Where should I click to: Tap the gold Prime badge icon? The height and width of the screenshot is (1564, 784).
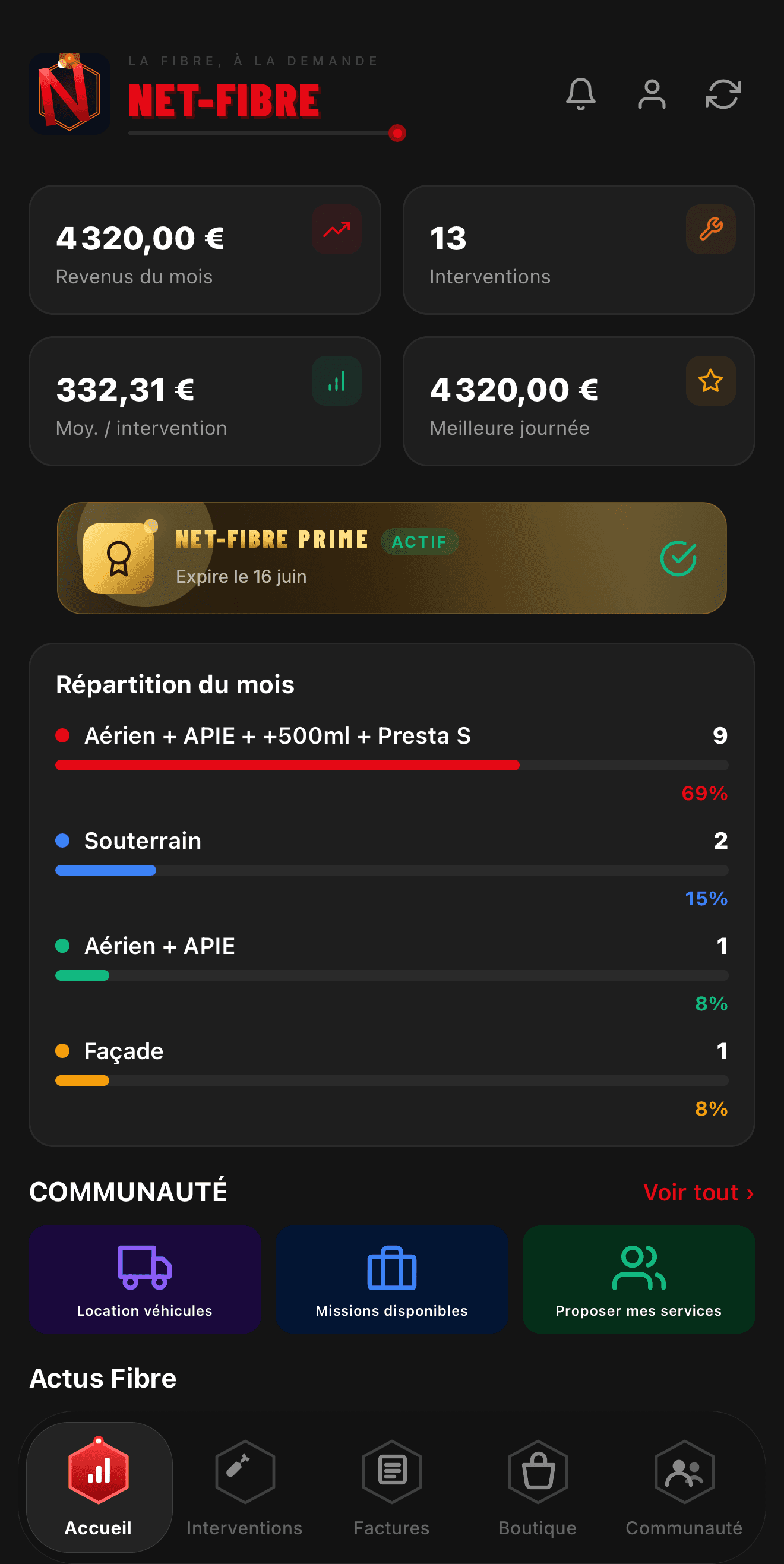(x=118, y=558)
